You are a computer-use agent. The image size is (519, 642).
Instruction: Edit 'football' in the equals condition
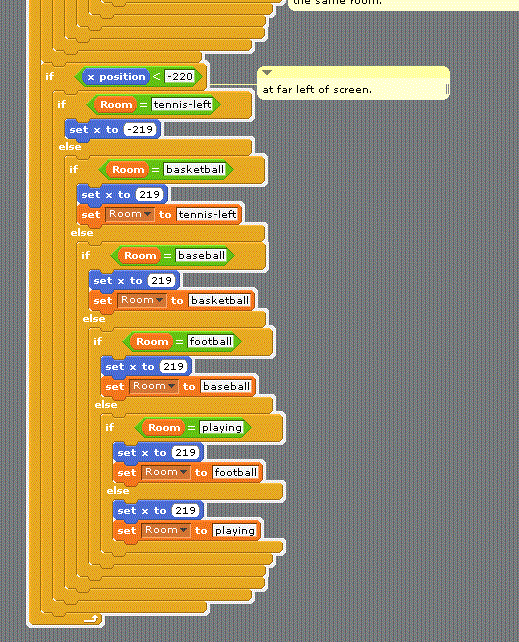coord(211,341)
